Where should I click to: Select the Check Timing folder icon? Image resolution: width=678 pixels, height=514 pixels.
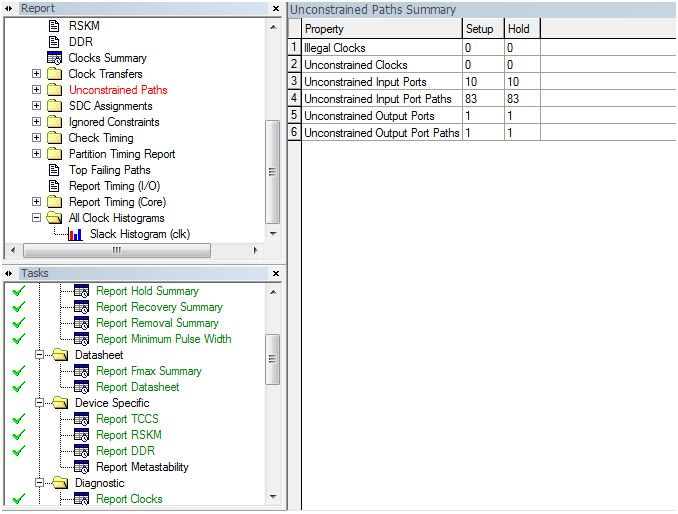(x=54, y=138)
